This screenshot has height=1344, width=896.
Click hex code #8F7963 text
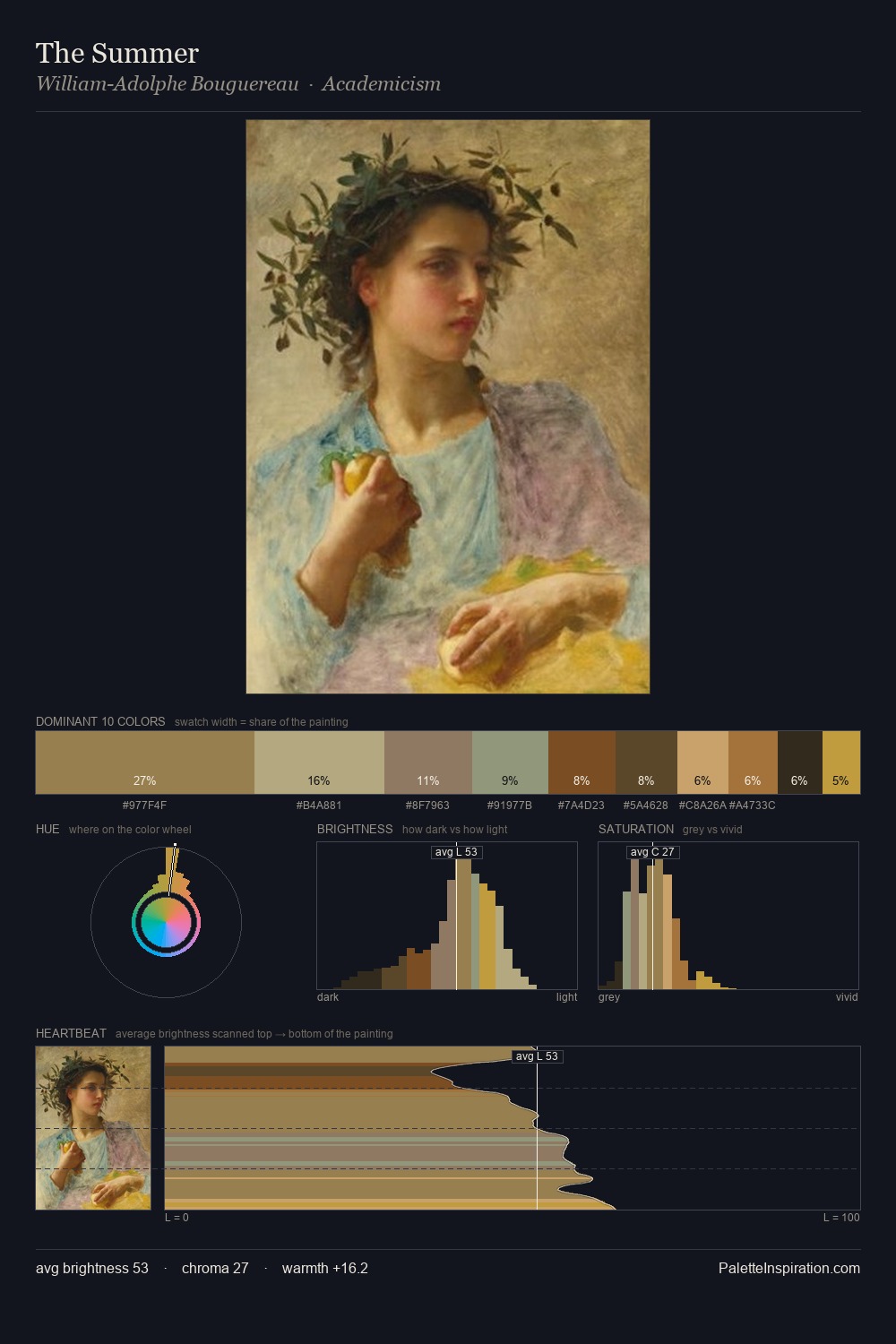coord(427,806)
